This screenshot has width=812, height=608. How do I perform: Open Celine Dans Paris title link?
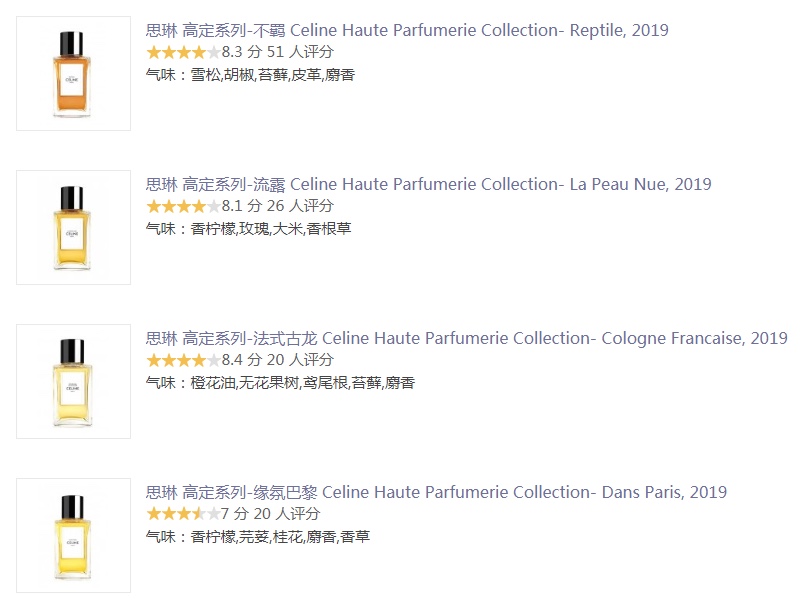click(436, 492)
